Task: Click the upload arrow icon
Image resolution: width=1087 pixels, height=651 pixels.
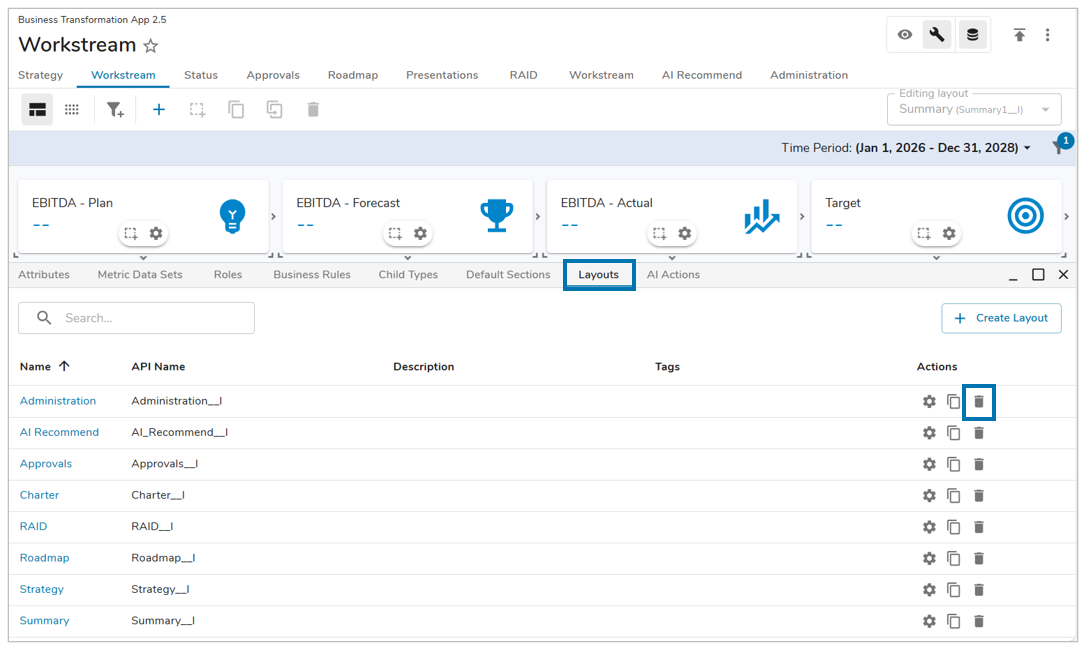Action: (1019, 35)
